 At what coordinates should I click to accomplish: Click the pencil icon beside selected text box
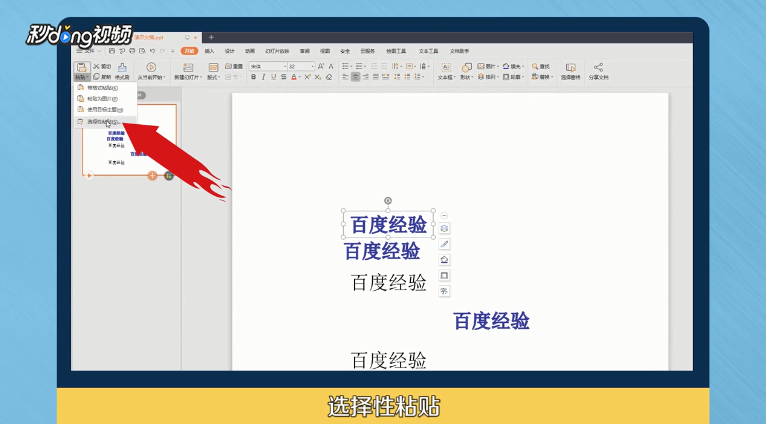tap(444, 244)
